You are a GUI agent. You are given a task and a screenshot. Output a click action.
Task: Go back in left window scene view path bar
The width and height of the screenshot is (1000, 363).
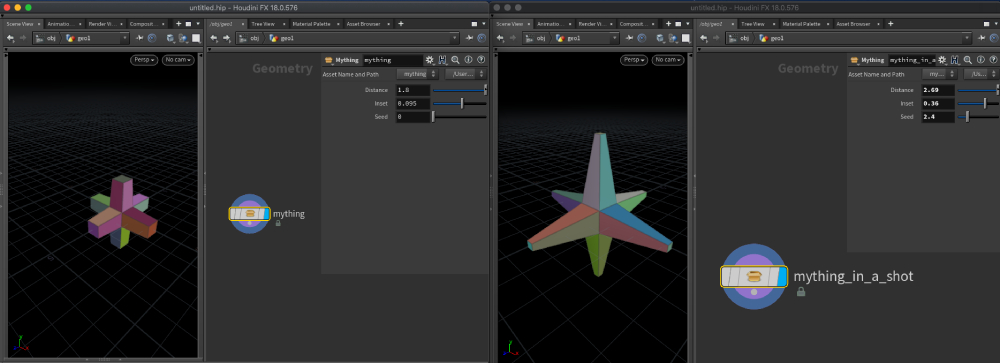tap(10, 38)
